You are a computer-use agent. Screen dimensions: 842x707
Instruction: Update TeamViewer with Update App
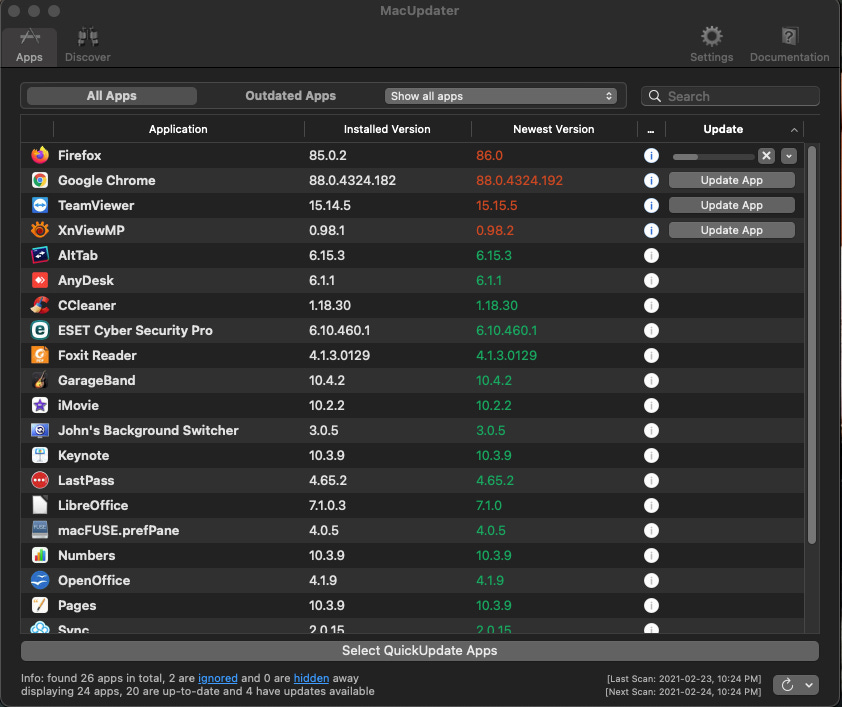731,205
